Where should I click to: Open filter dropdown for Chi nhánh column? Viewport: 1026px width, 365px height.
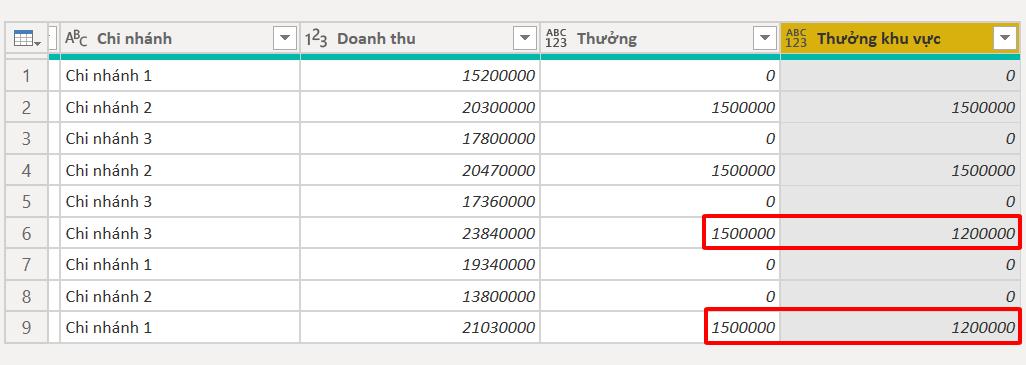coord(285,39)
